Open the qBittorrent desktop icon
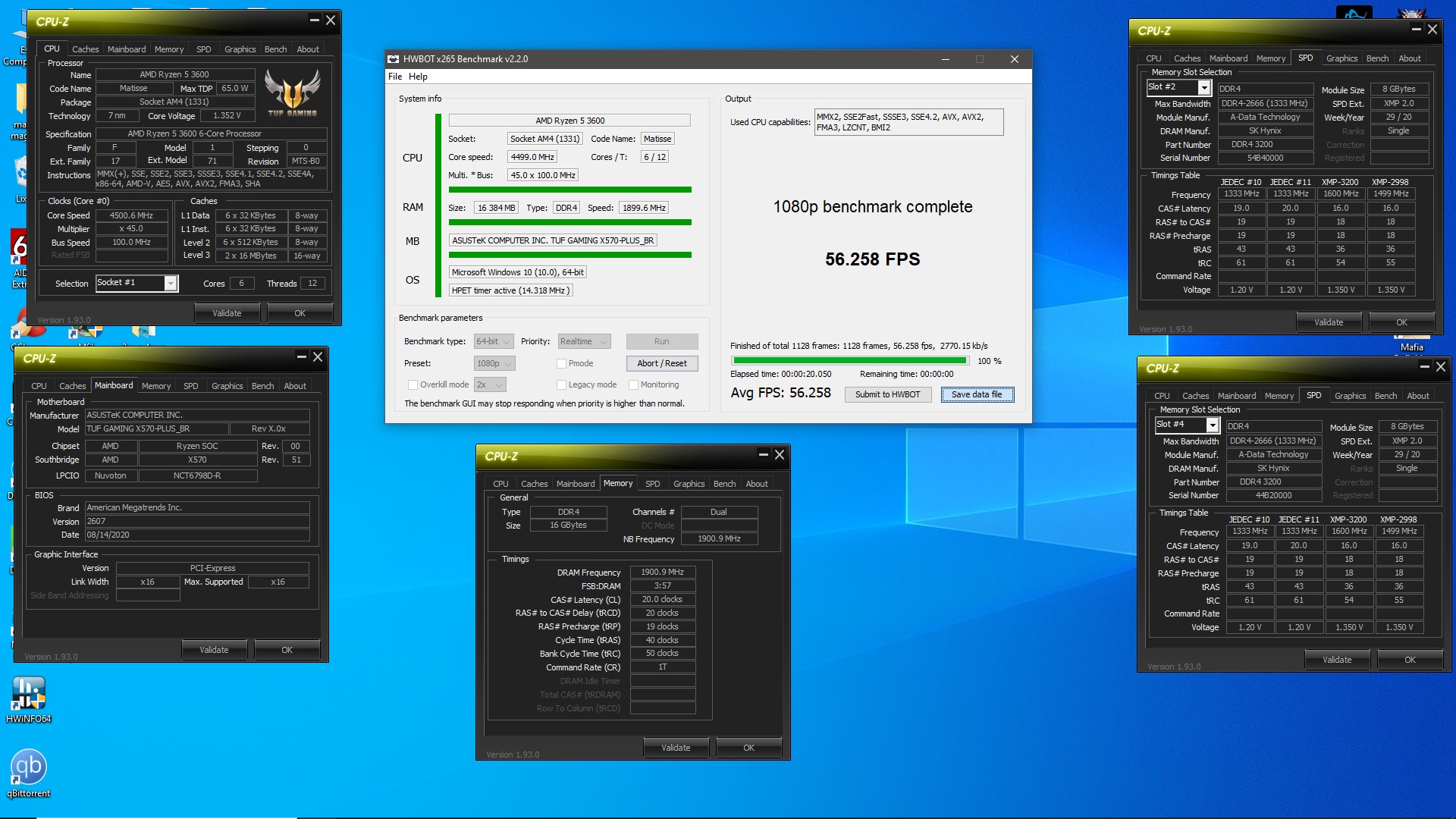This screenshot has width=1456, height=819. tap(29, 773)
